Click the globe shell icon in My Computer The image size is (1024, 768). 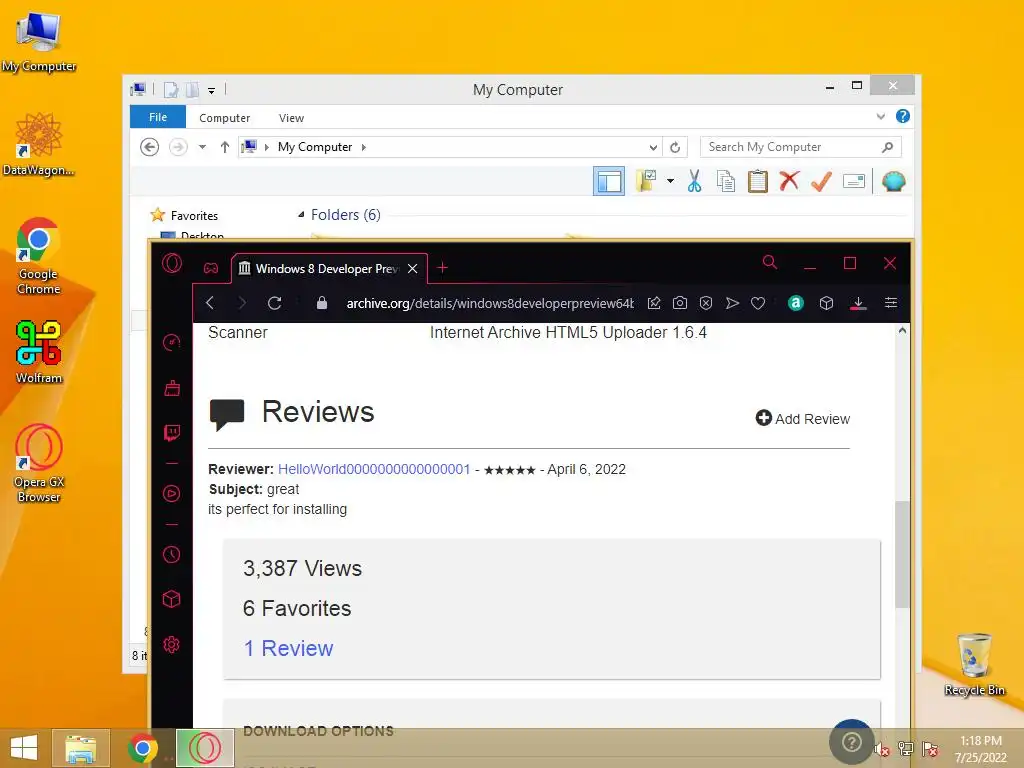[893, 181]
